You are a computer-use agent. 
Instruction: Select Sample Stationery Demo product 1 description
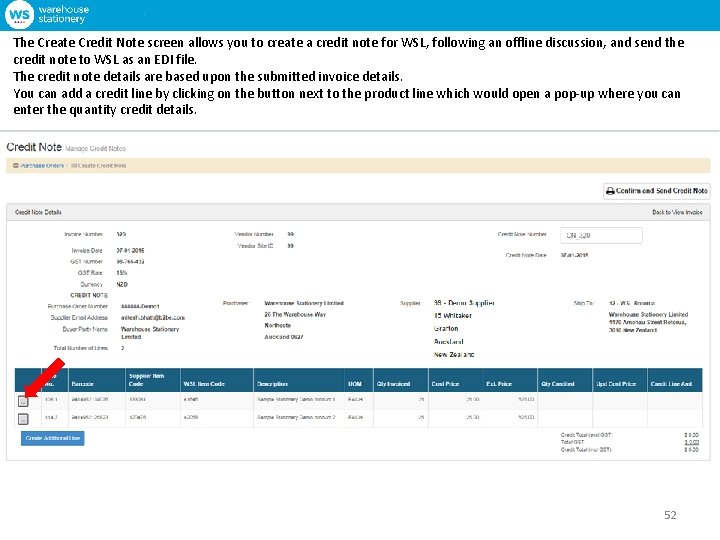tap(296, 399)
